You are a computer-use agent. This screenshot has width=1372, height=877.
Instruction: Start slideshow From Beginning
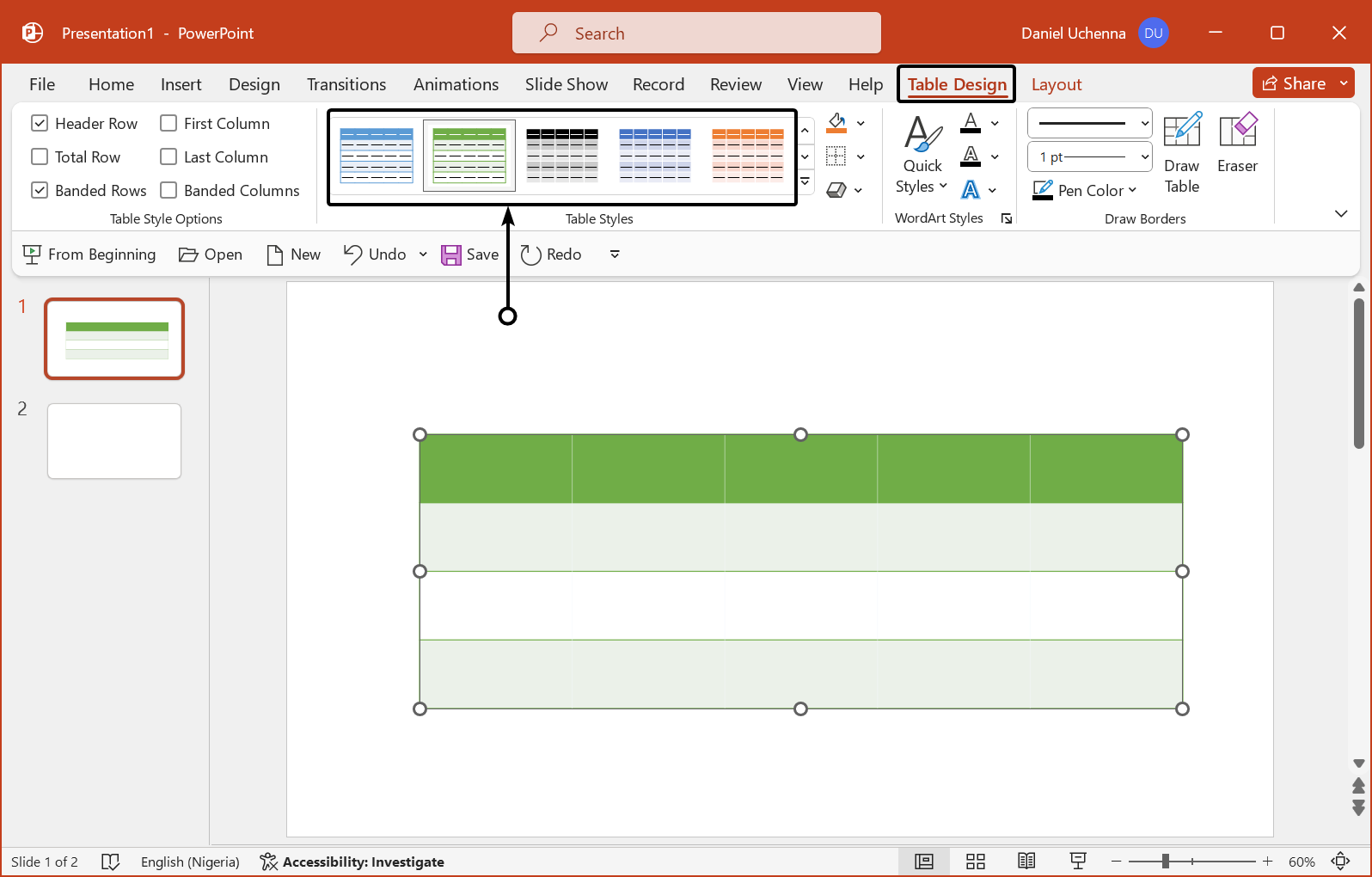click(x=89, y=255)
